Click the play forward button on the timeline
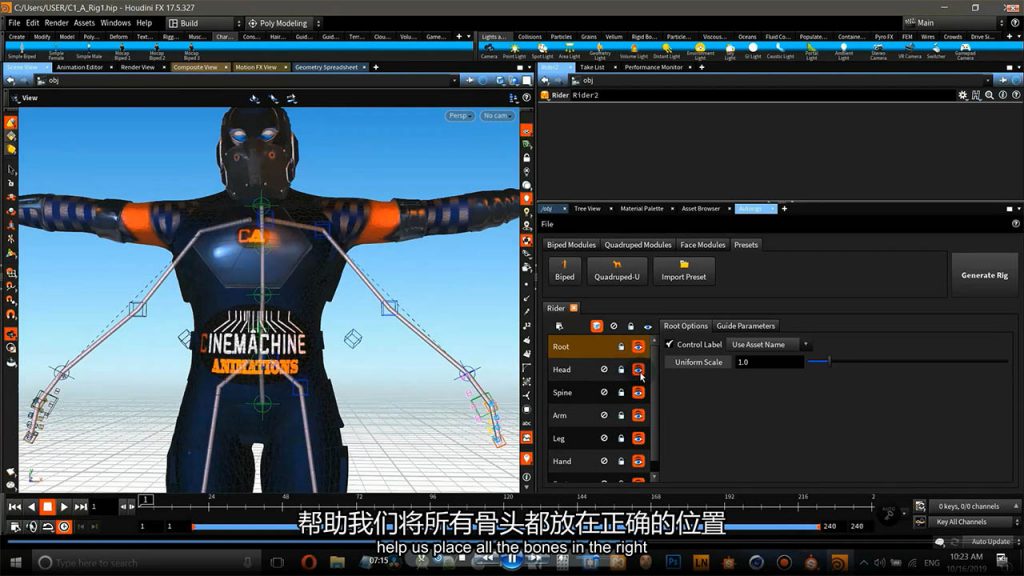The width and height of the screenshot is (1024, 576). (64, 507)
